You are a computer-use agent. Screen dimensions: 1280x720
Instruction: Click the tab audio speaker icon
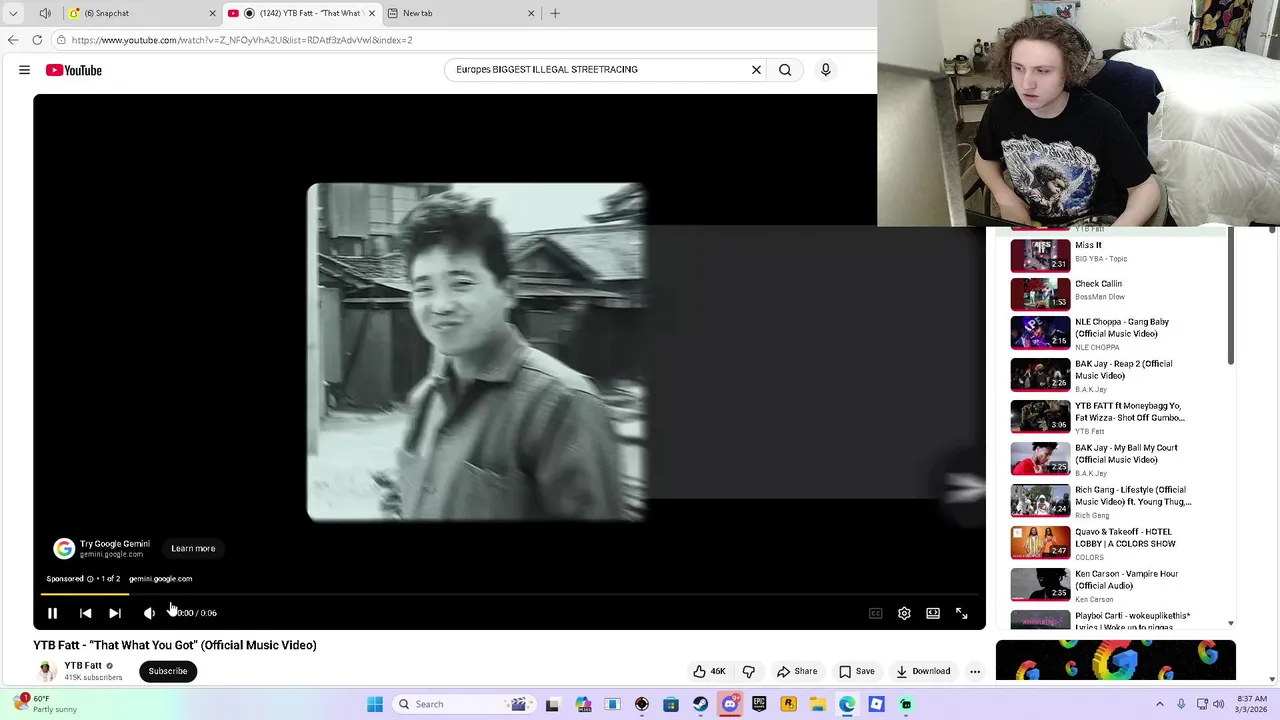45,13
